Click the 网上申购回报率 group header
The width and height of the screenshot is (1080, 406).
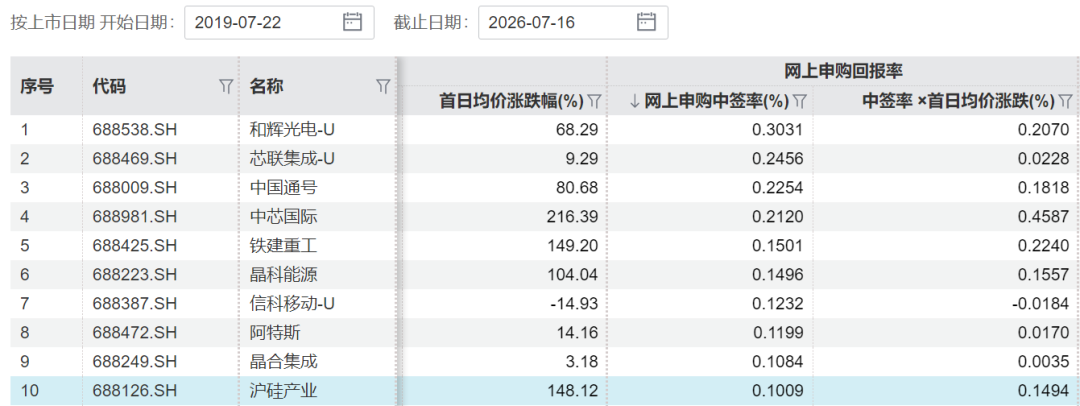click(x=844, y=70)
